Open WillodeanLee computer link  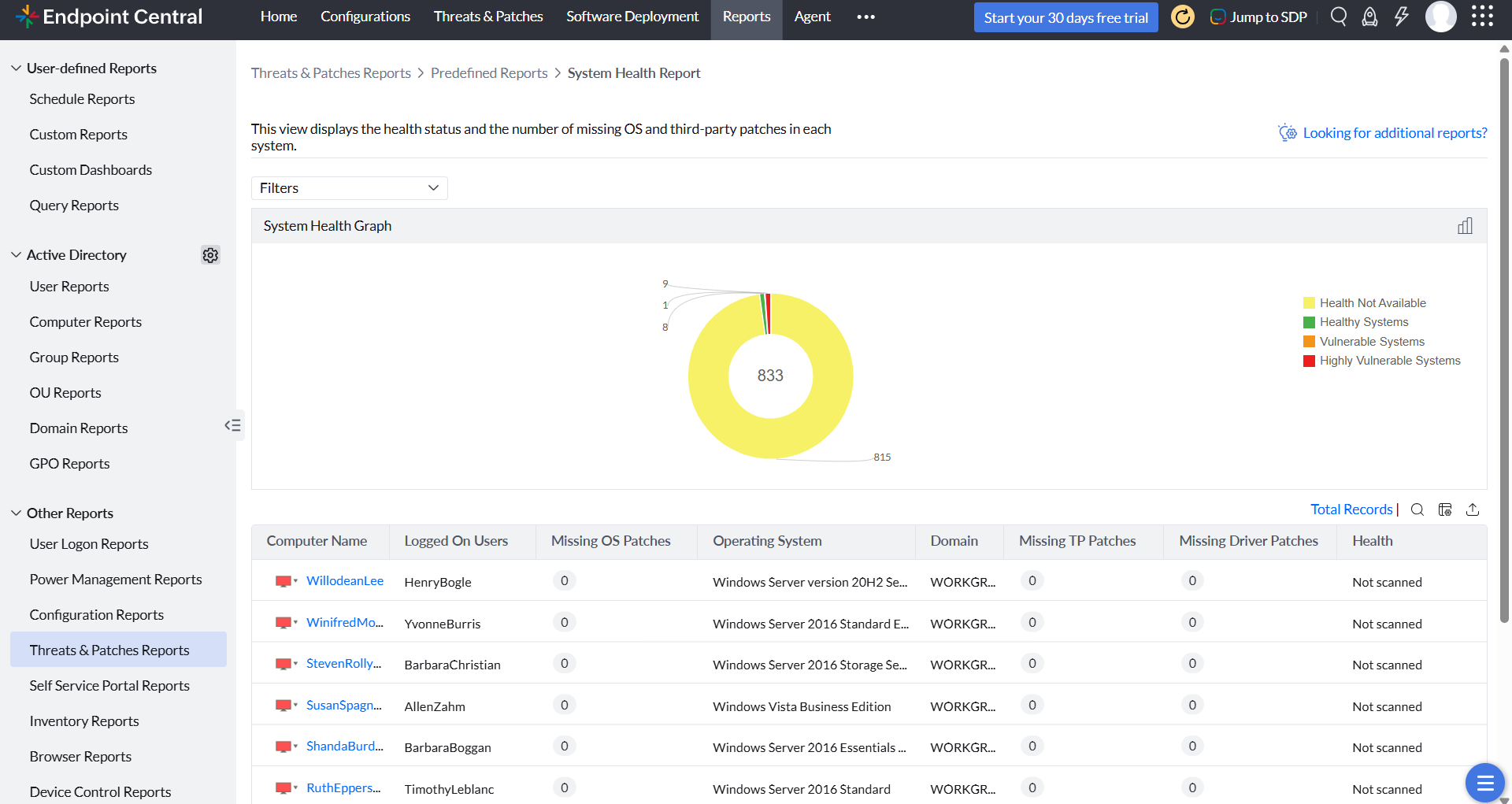[345, 581]
